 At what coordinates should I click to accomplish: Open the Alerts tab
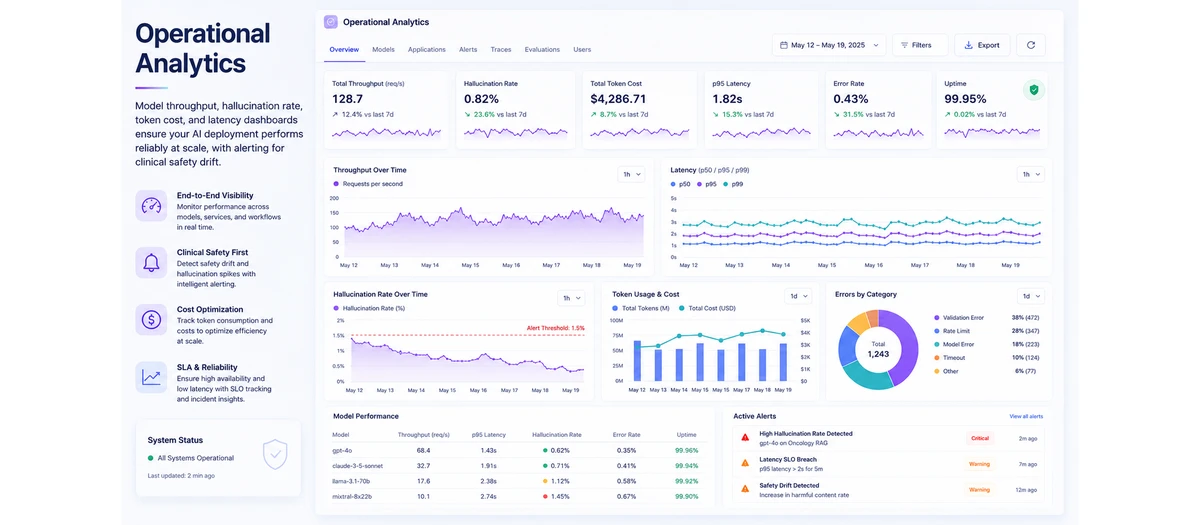[468, 49]
